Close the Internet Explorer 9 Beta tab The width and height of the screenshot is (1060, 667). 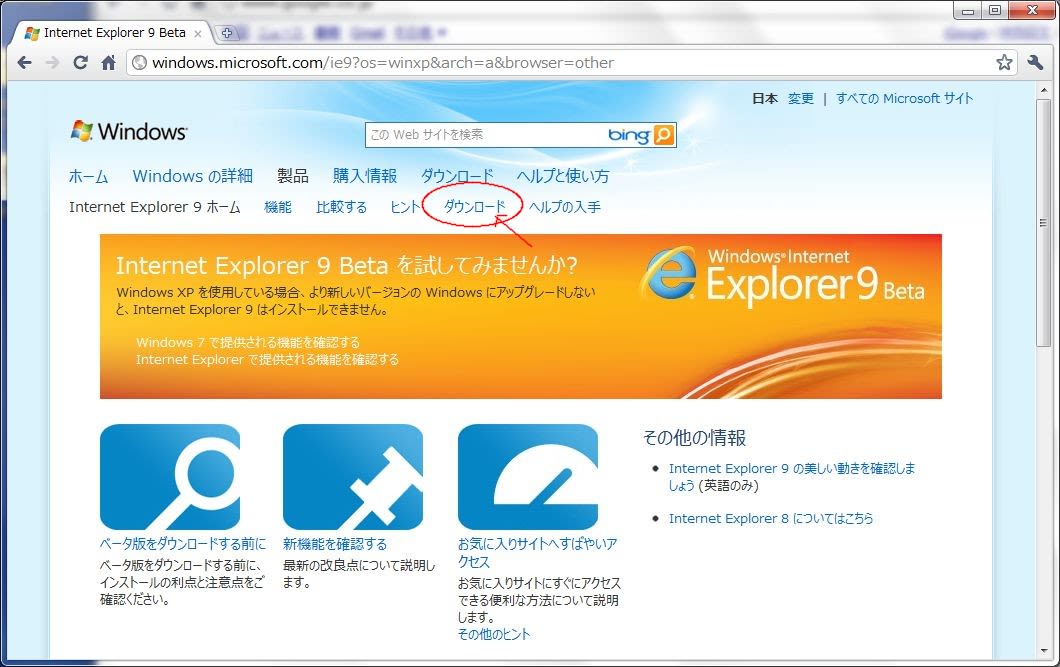point(198,33)
